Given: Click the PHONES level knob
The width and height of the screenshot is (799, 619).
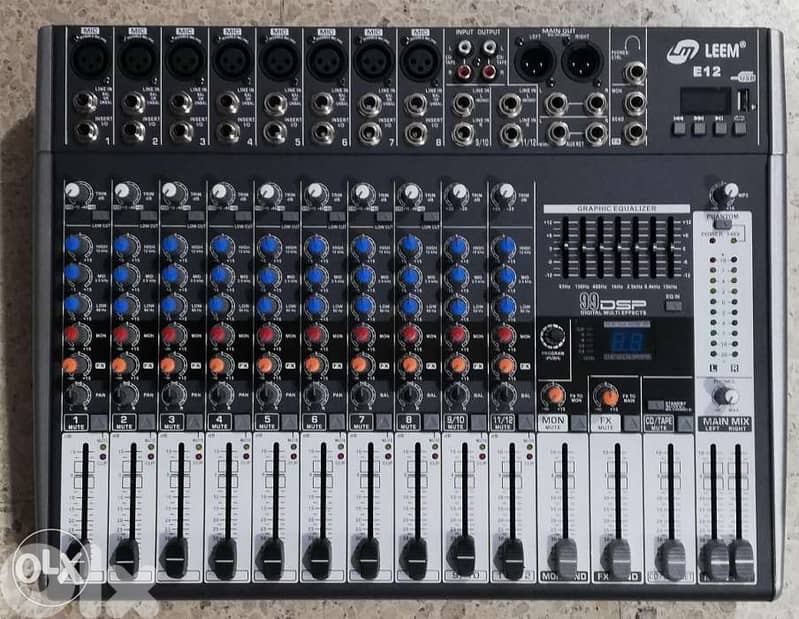Looking at the screenshot, I should coord(724,395).
